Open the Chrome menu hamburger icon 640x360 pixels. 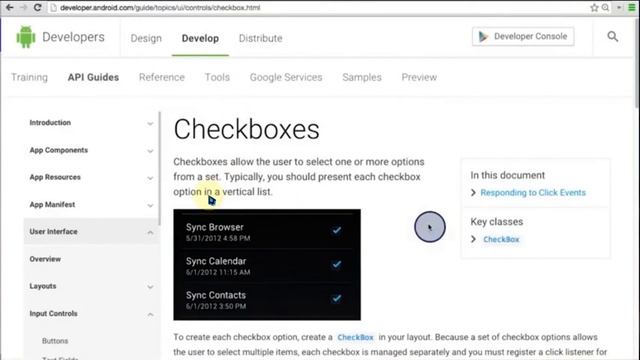click(631, 7)
